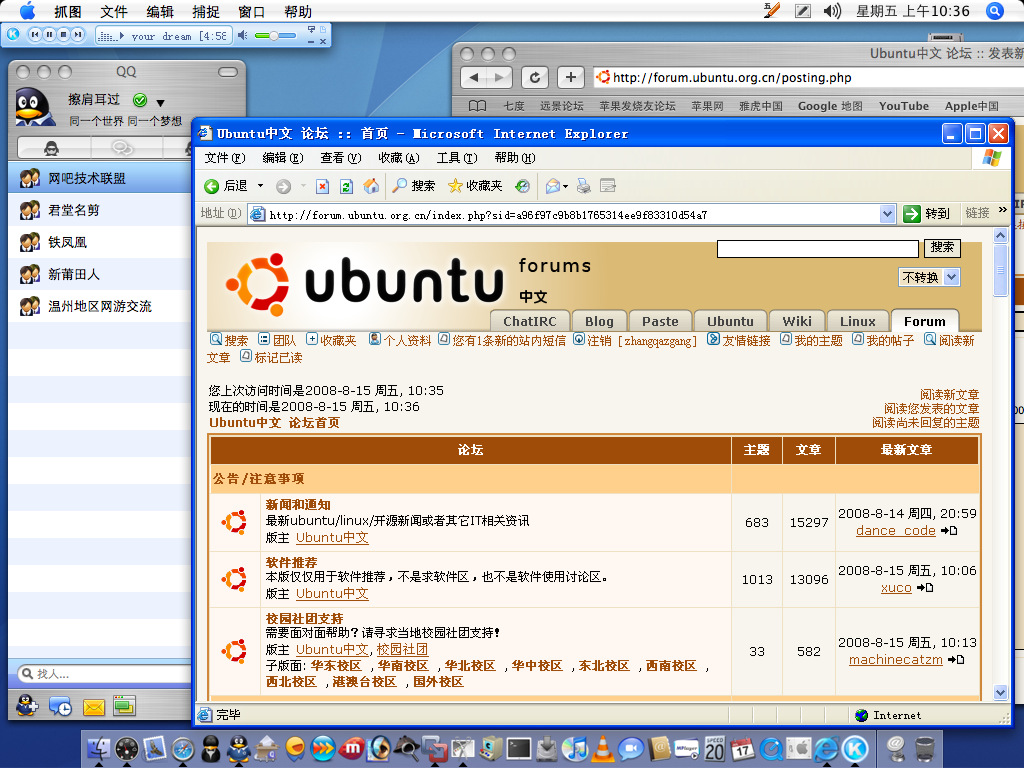Image resolution: width=1024 pixels, height=768 pixels.
Task: Open the IE 文件(F) menu
Action: (x=225, y=158)
